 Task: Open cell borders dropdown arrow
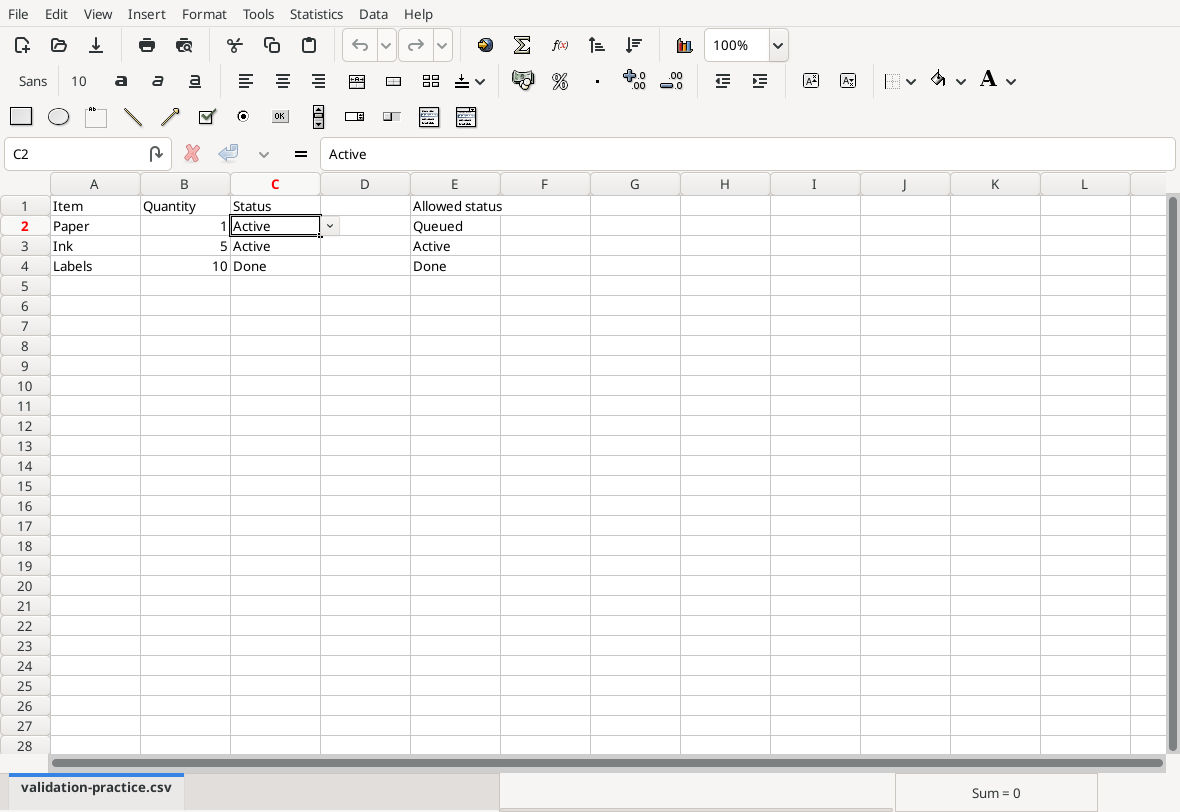tap(911, 81)
